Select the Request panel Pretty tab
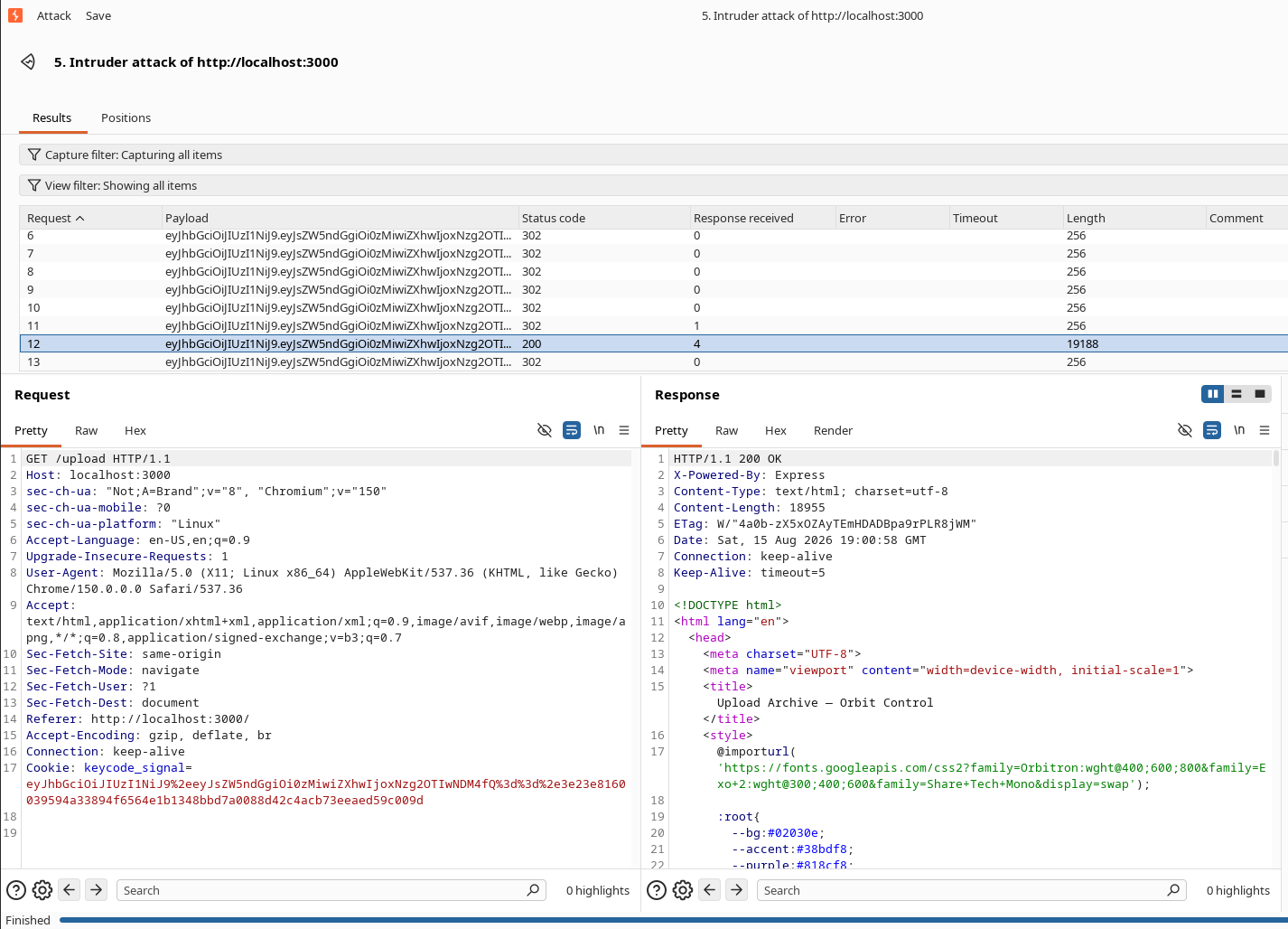Viewport: 1288px width, 929px height. 31,431
